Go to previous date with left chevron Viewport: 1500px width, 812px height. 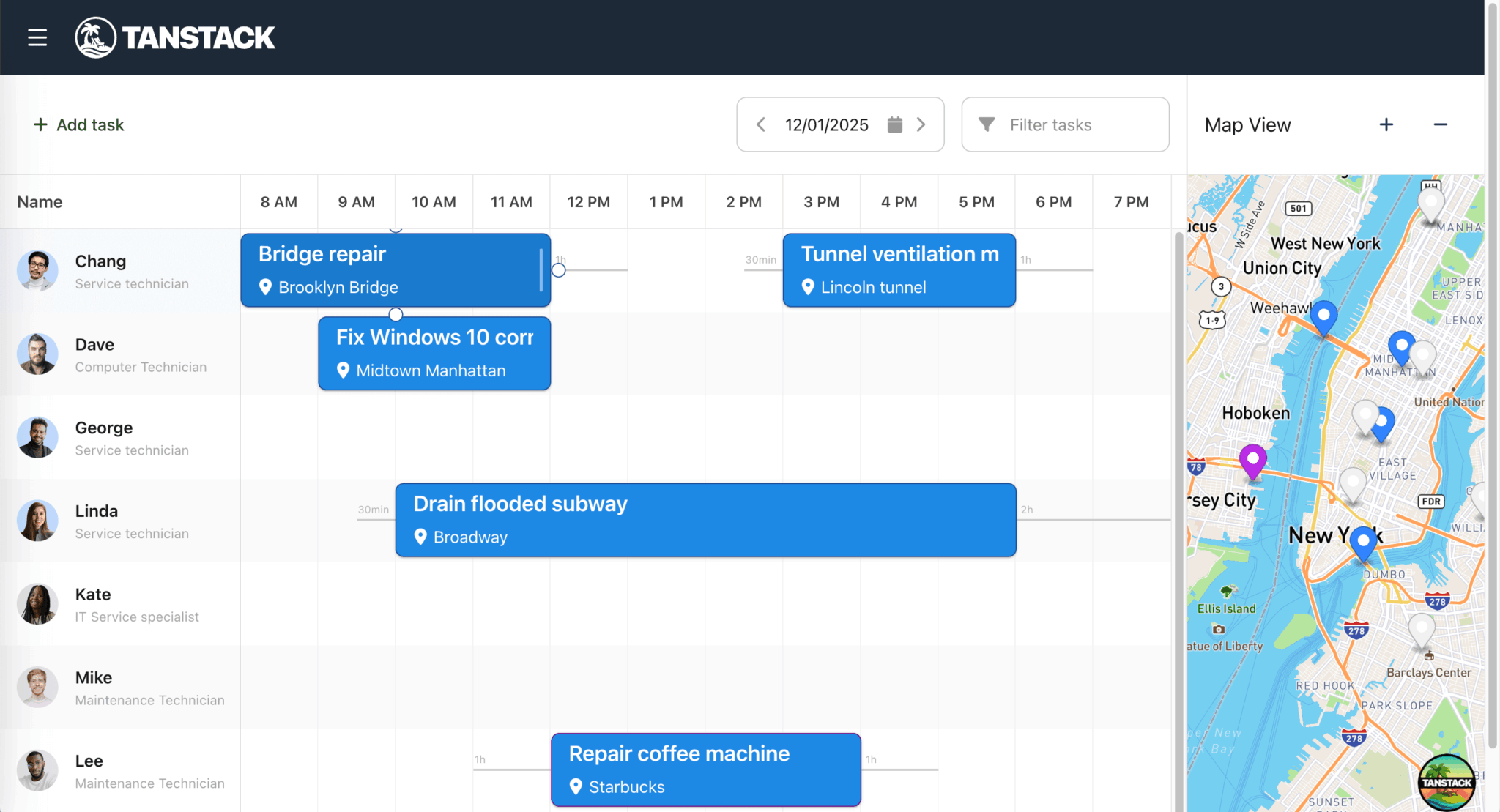pos(761,124)
